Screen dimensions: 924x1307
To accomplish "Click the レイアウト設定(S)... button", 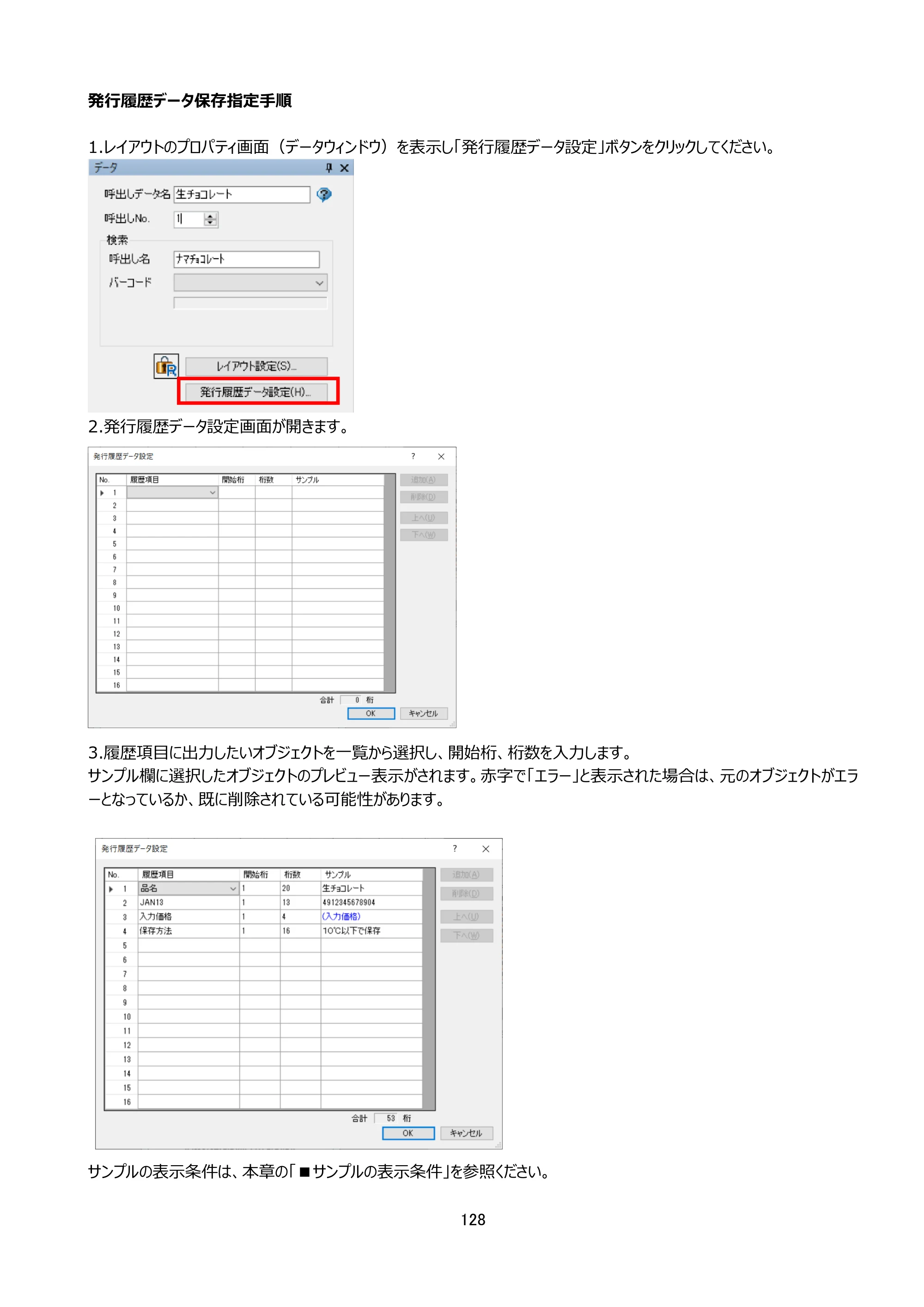I will [x=256, y=366].
